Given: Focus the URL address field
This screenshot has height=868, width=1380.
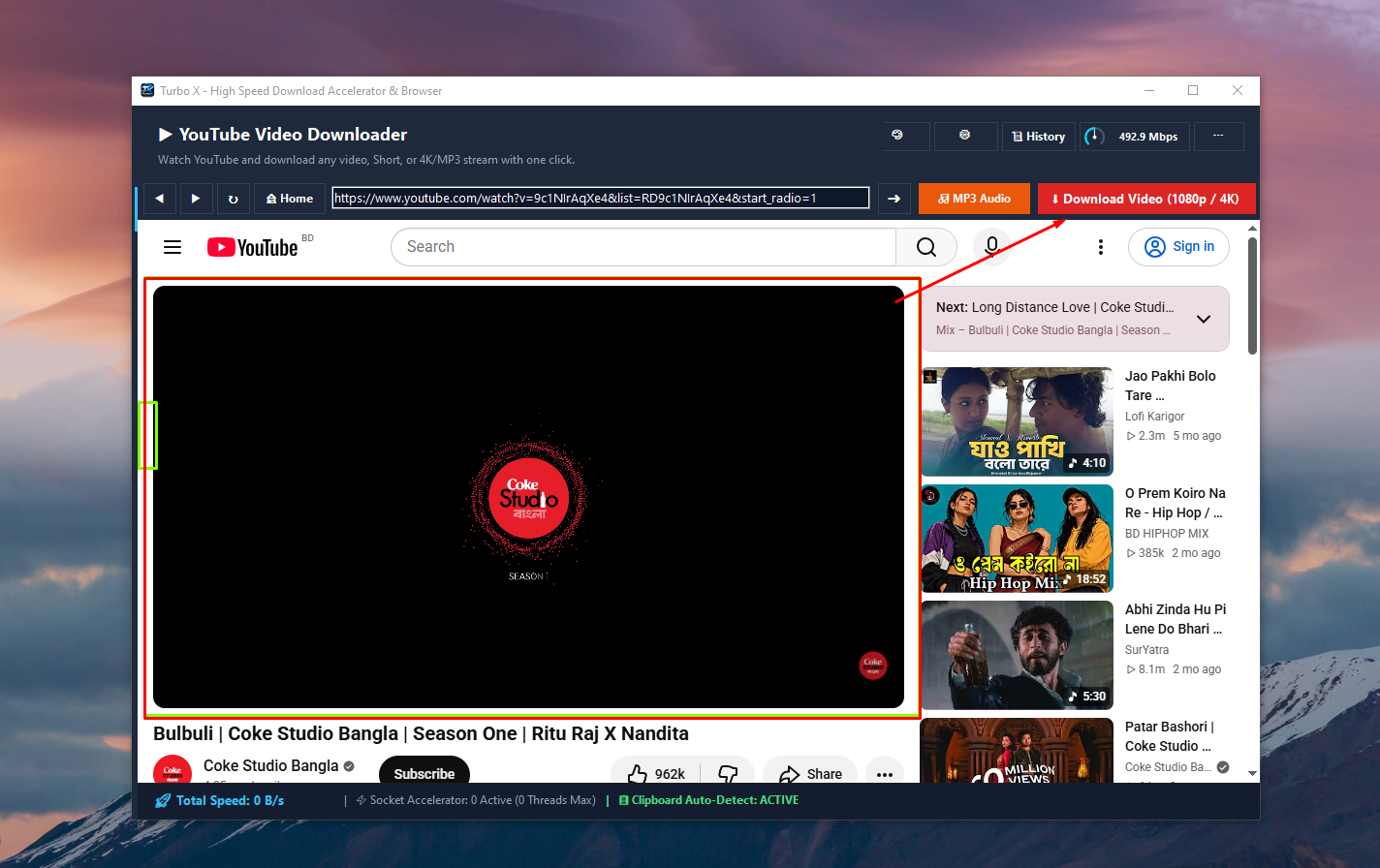Looking at the screenshot, I should click(x=601, y=199).
